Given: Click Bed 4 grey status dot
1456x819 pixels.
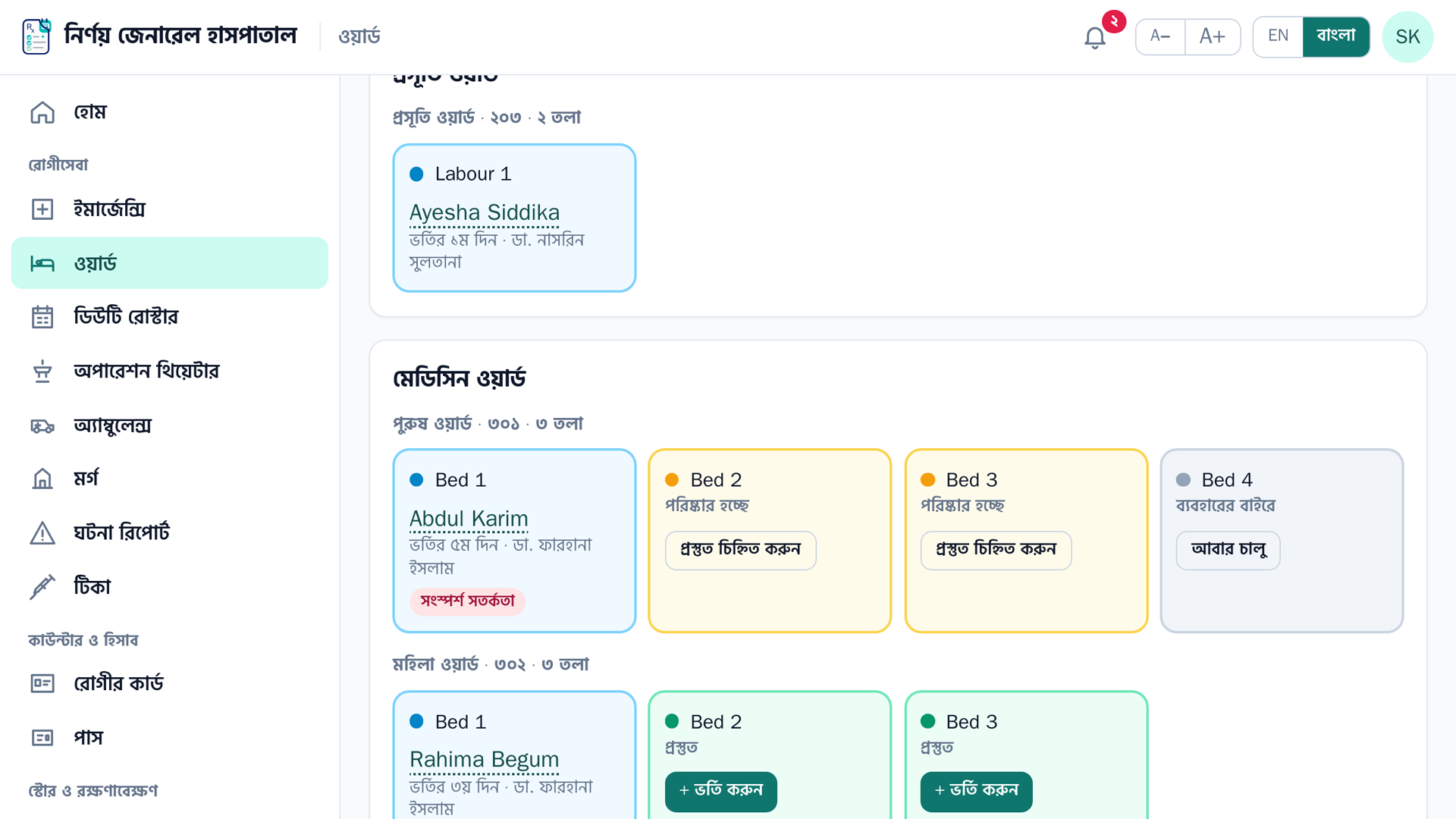Looking at the screenshot, I should pos(1183,480).
